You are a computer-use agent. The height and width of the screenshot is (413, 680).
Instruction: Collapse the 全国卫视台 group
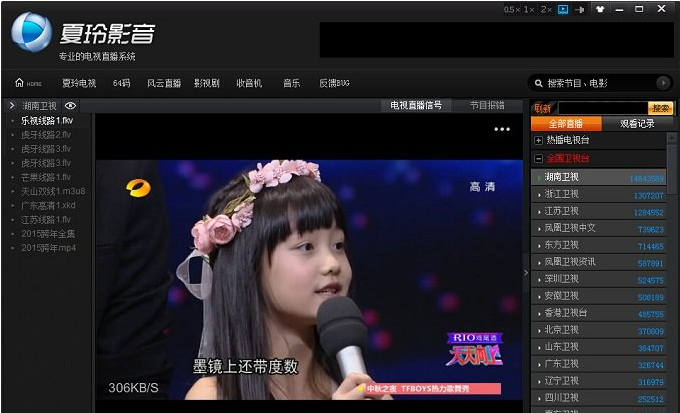[538, 159]
